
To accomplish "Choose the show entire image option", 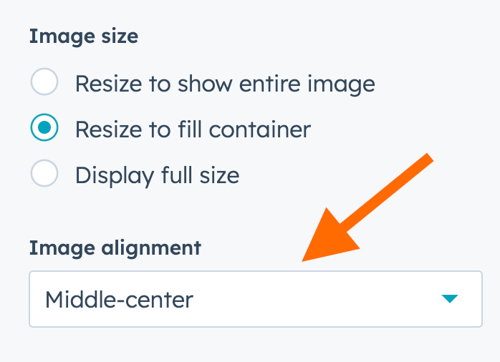I will point(44,82).
